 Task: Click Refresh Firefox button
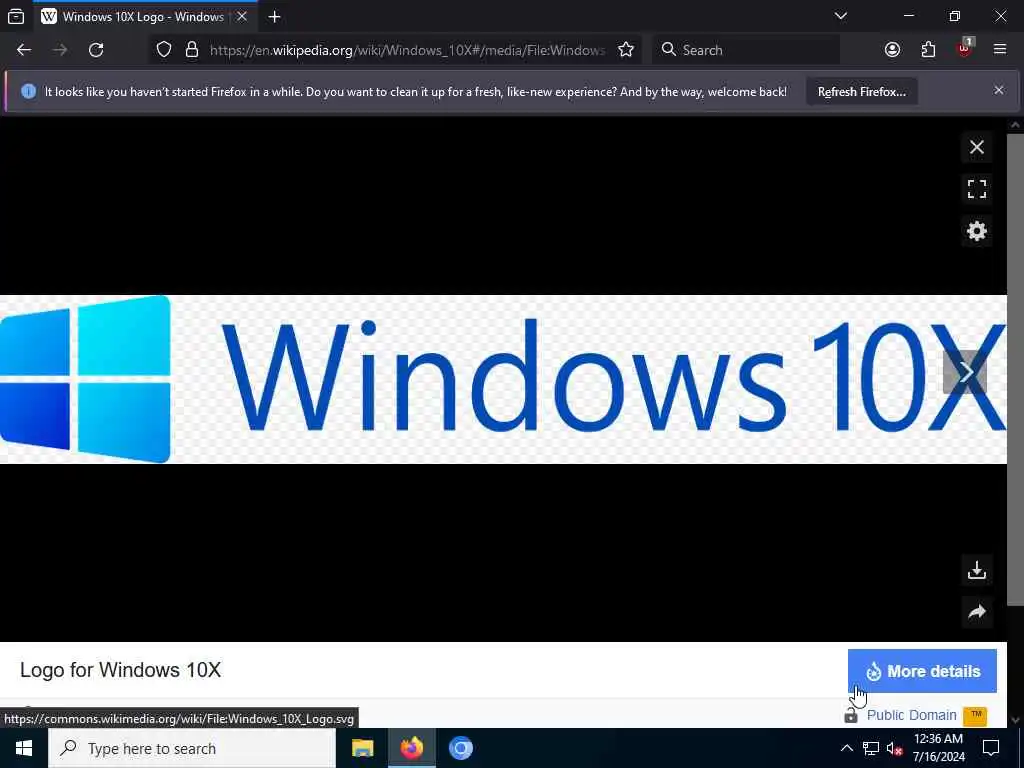tap(861, 92)
